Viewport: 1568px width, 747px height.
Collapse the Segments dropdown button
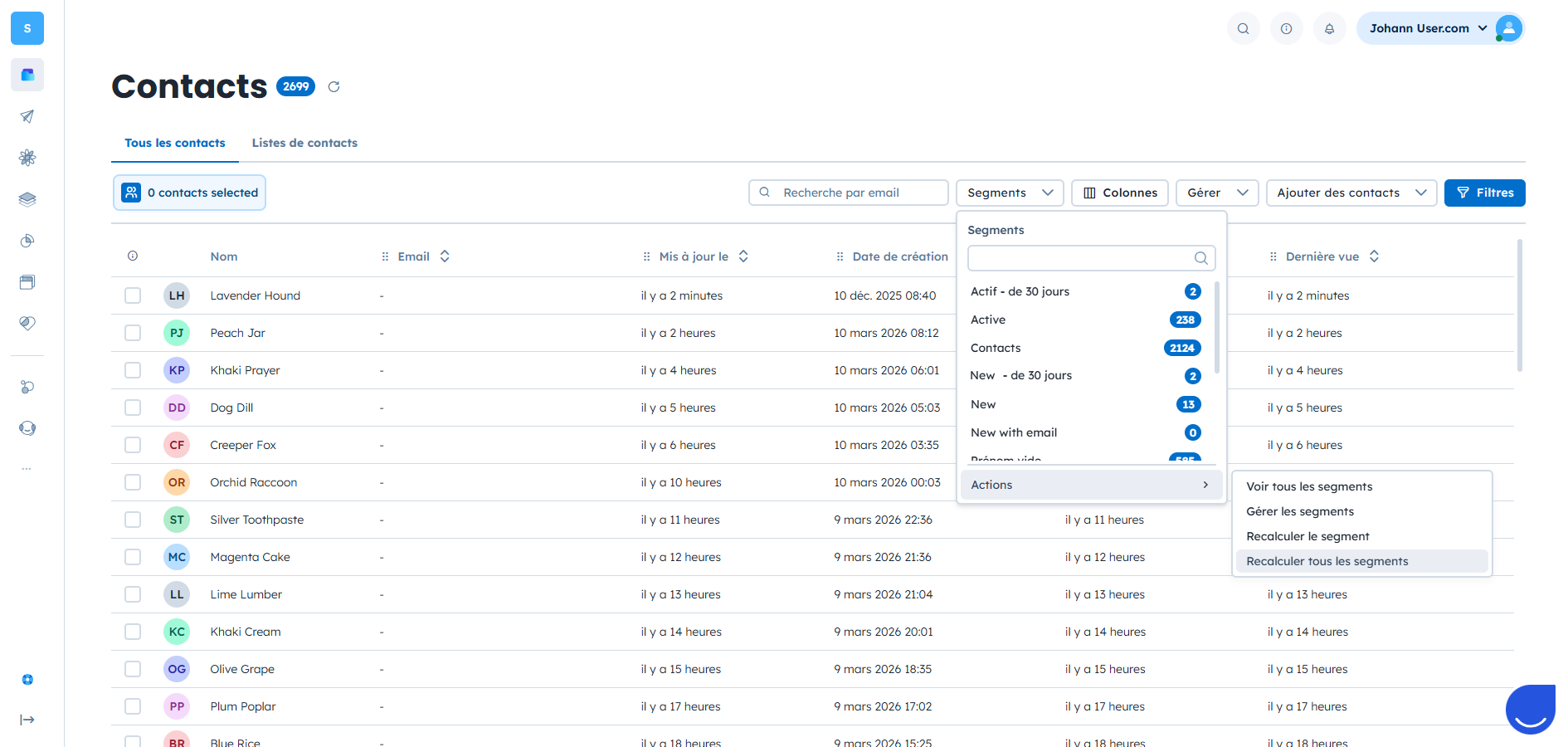tap(1010, 193)
